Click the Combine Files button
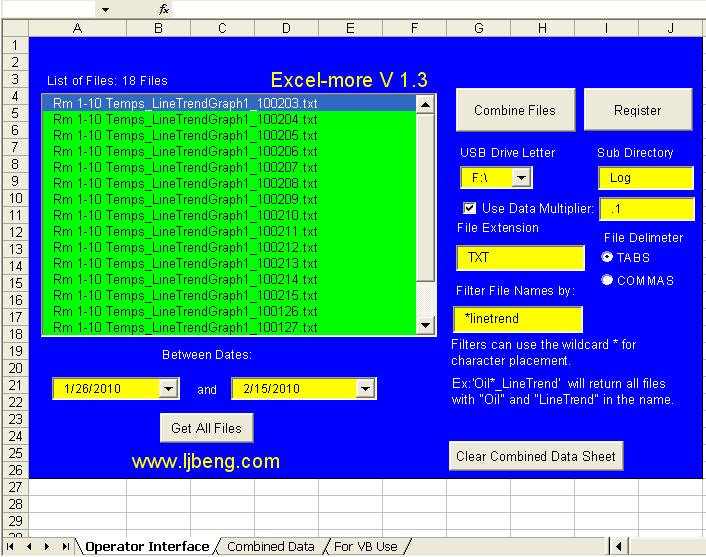 point(515,110)
